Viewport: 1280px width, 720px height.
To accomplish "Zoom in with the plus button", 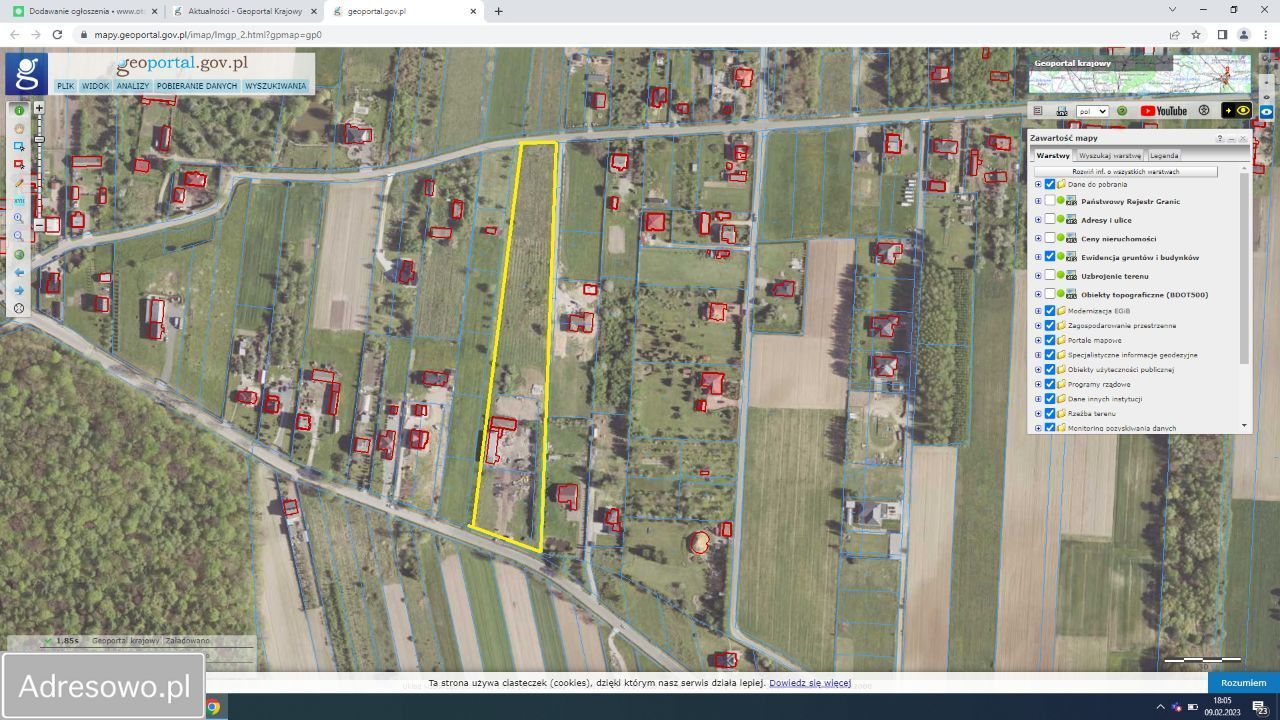I will (x=39, y=108).
